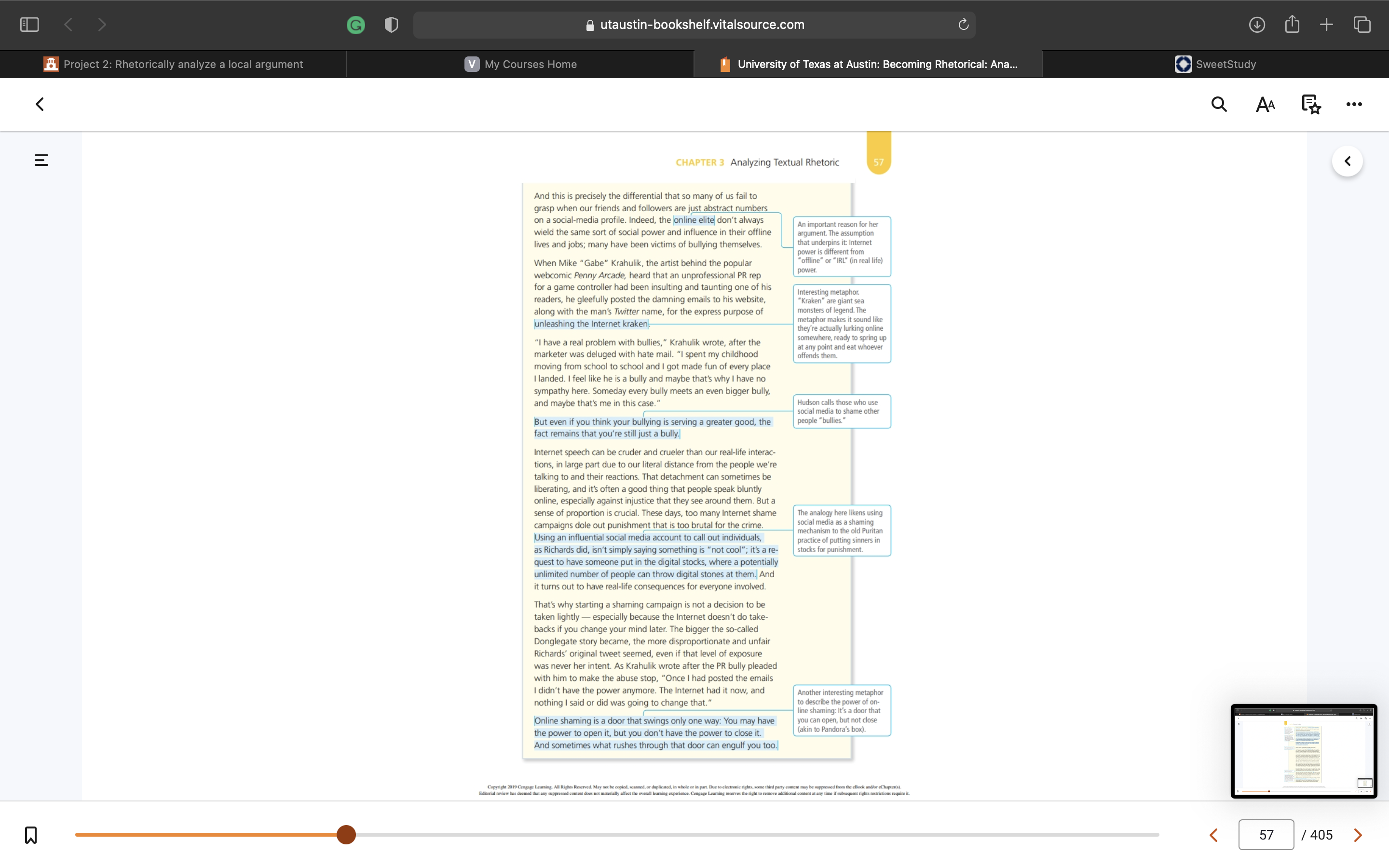Click the header text "CHAPTER 3"
This screenshot has height=868, width=1389.
point(700,163)
